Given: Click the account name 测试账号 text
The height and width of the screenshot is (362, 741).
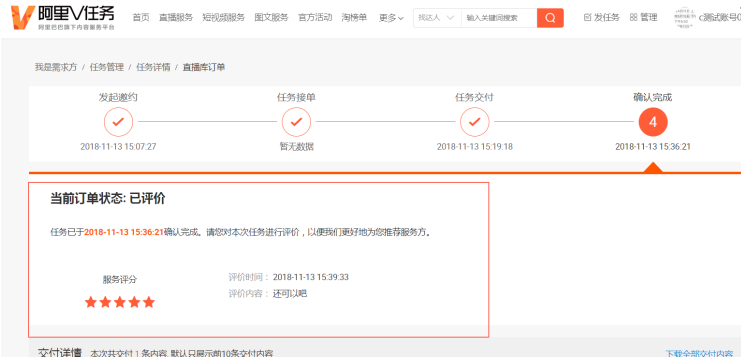Looking at the screenshot, I should click(x=721, y=18).
